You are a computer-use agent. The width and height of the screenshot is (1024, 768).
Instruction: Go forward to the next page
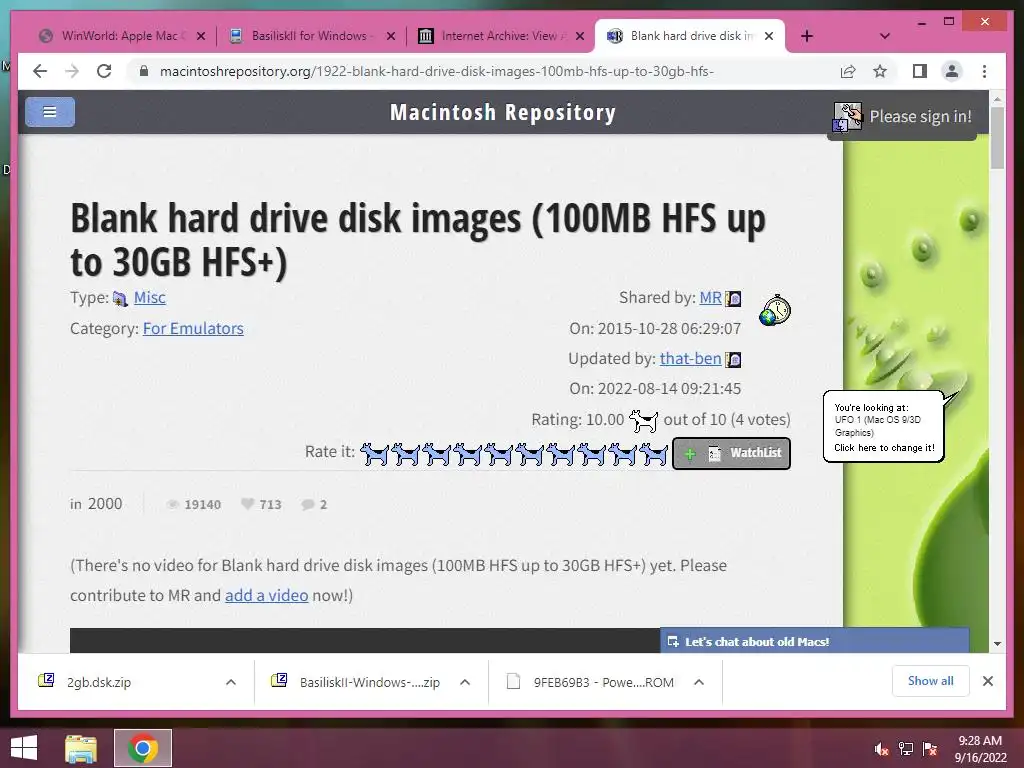(72, 71)
